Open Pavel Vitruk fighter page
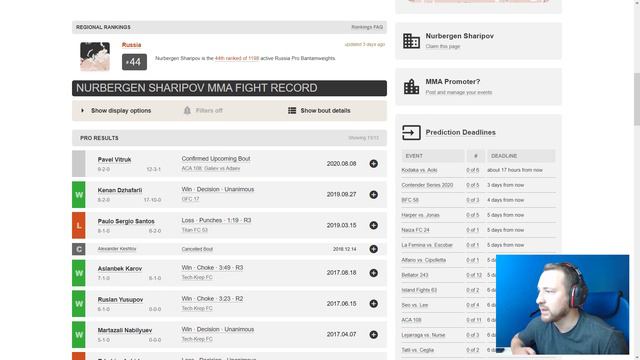 (114, 160)
